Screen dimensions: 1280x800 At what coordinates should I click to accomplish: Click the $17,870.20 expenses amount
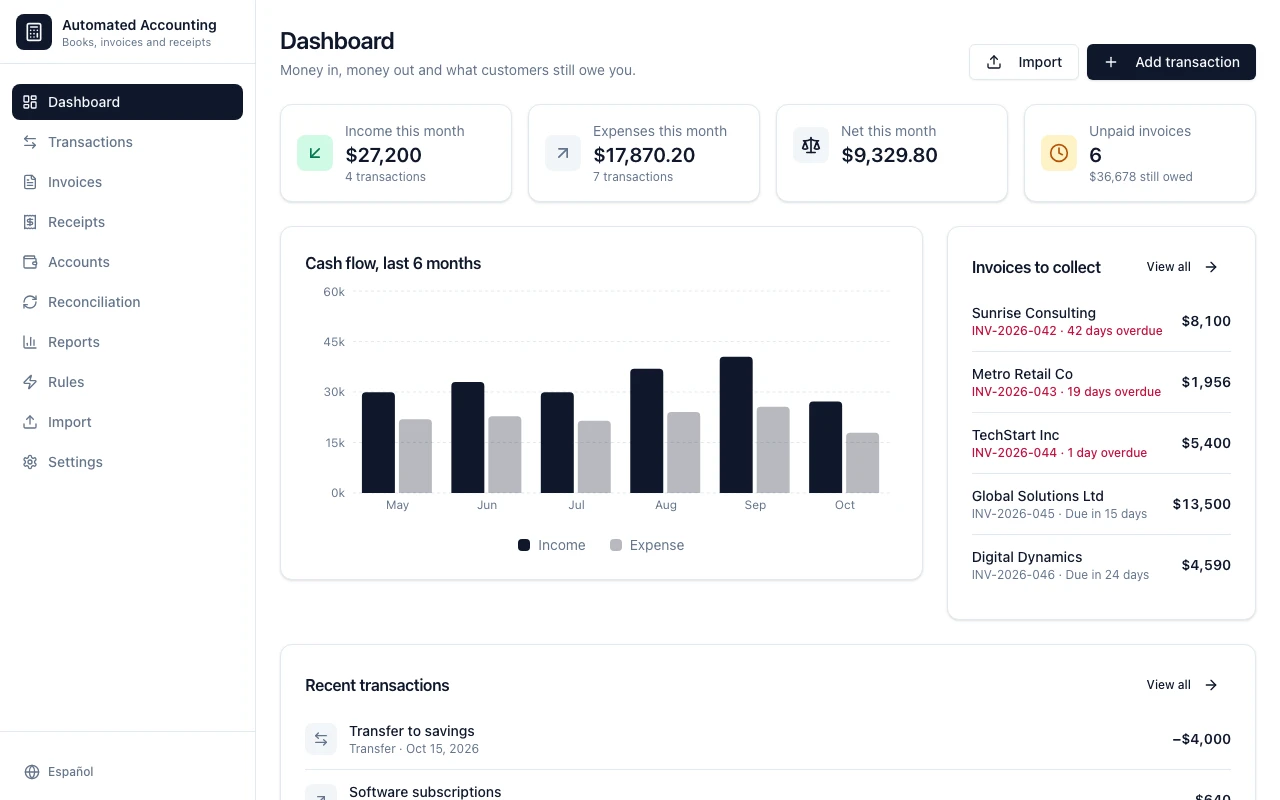pos(644,155)
